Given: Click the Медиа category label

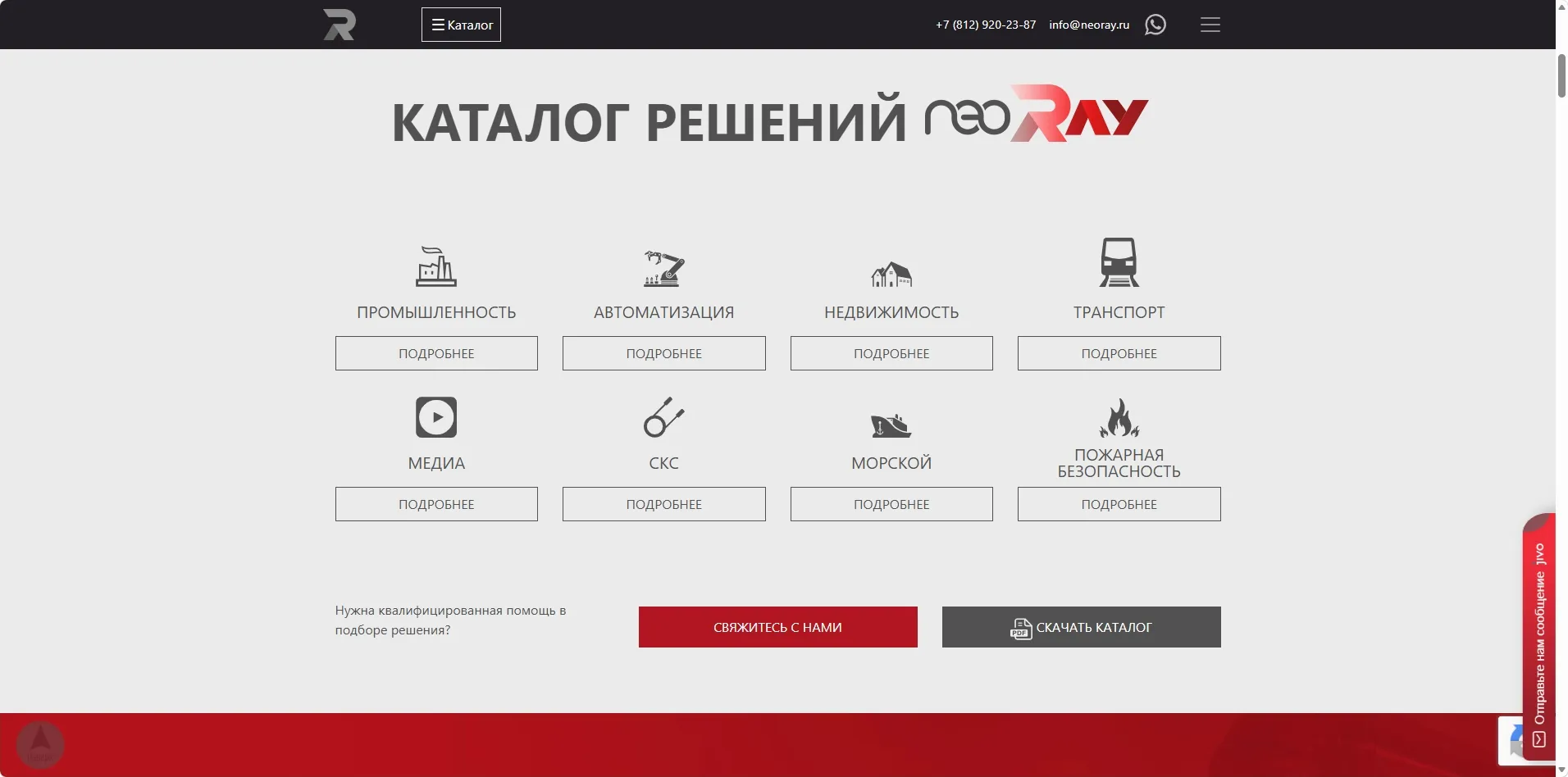Looking at the screenshot, I should [x=436, y=463].
